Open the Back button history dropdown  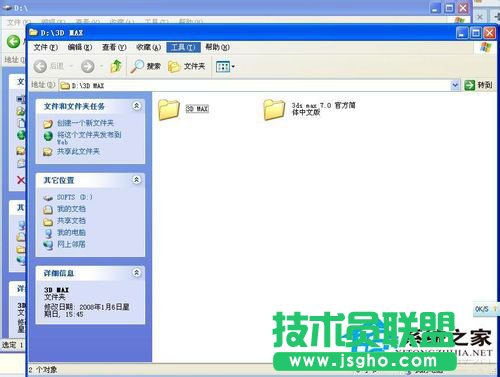[x=71, y=66]
